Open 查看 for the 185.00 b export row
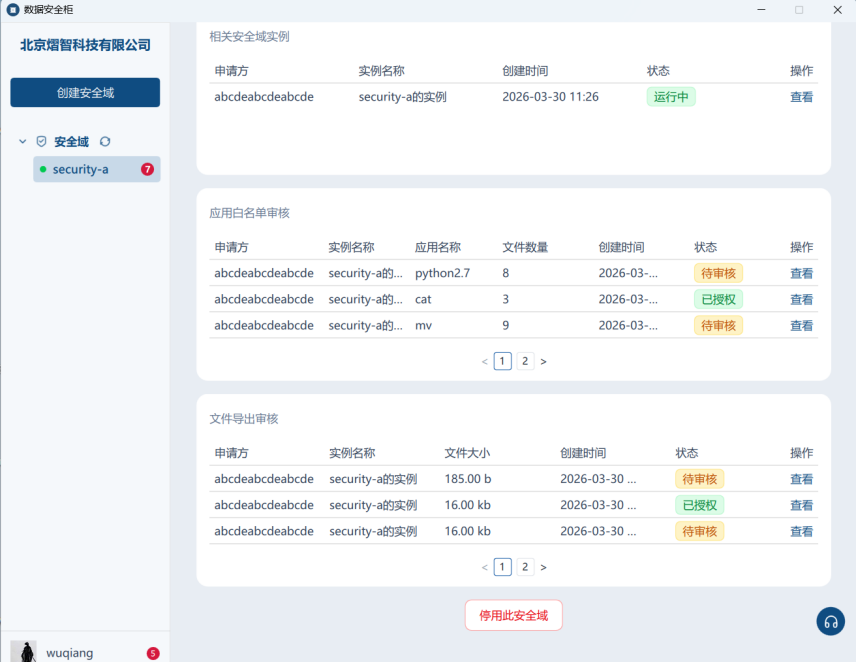This screenshot has height=662, width=856. 801,479
